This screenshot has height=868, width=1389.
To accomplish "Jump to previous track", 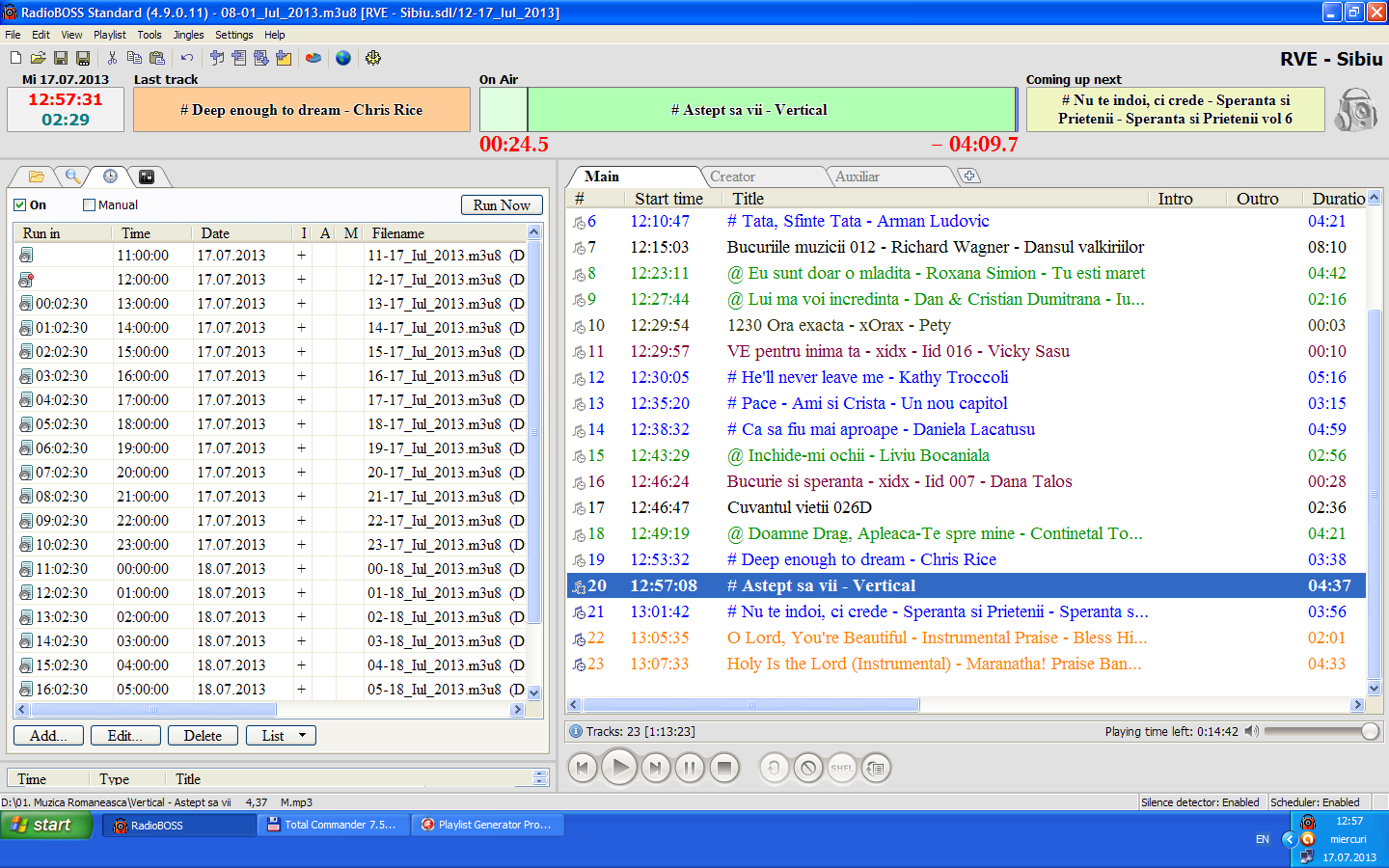I will point(583,769).
